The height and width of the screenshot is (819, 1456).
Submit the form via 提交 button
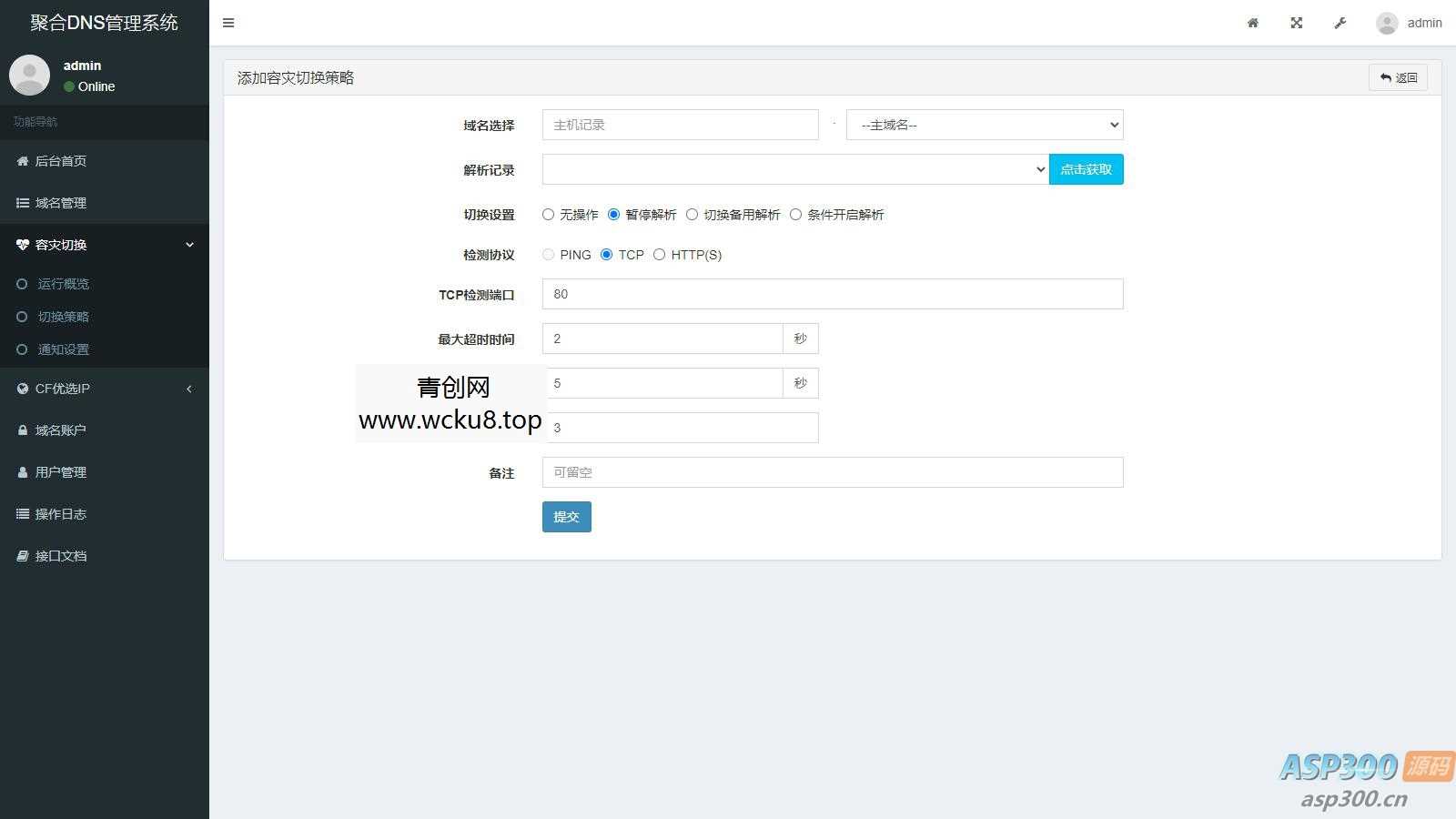566,516
